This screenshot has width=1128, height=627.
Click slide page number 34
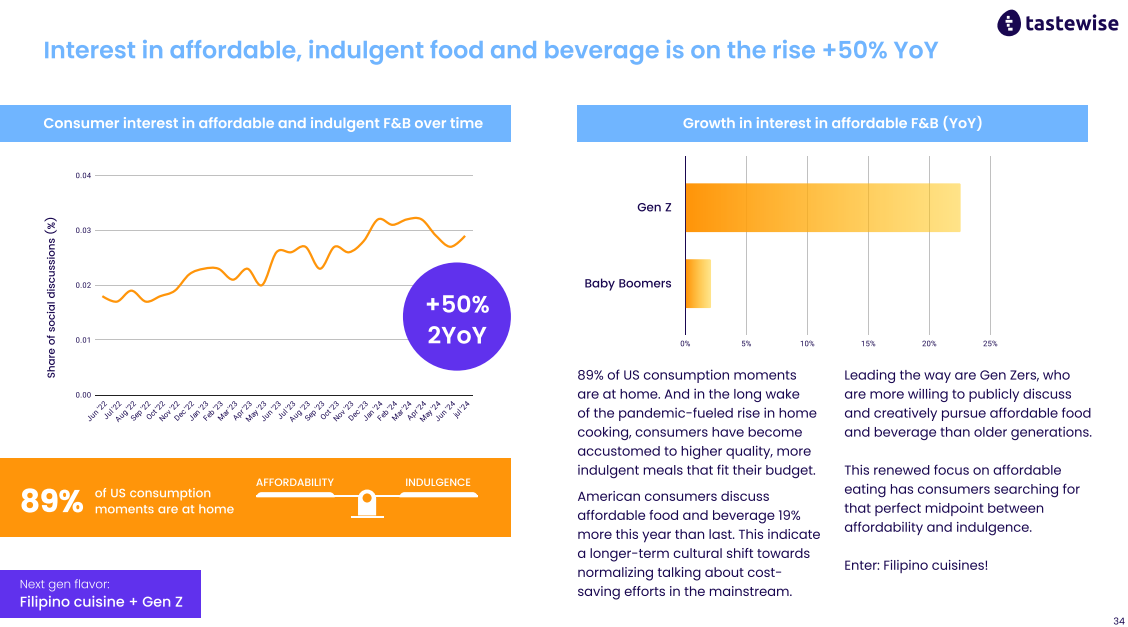pyautogui.click(x=1119, y=621)
